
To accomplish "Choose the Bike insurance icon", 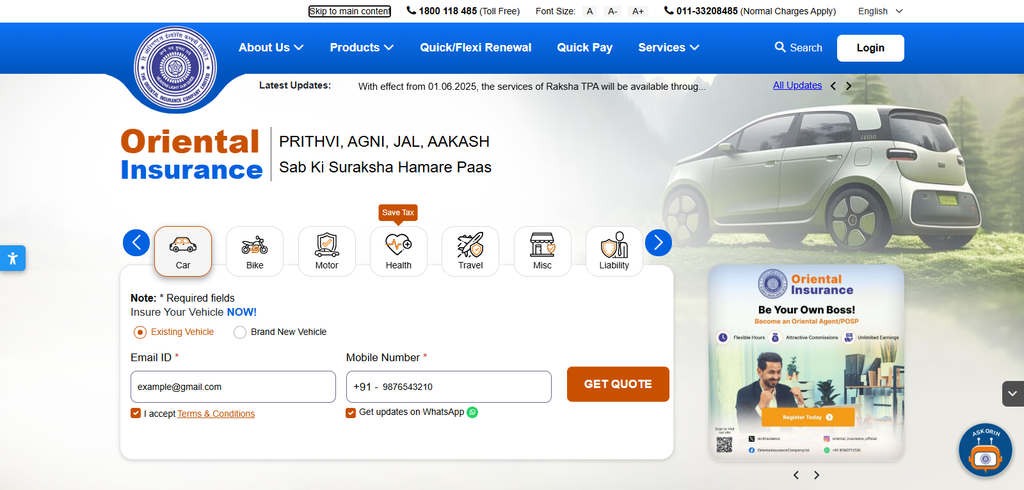I will pos(255,251).
